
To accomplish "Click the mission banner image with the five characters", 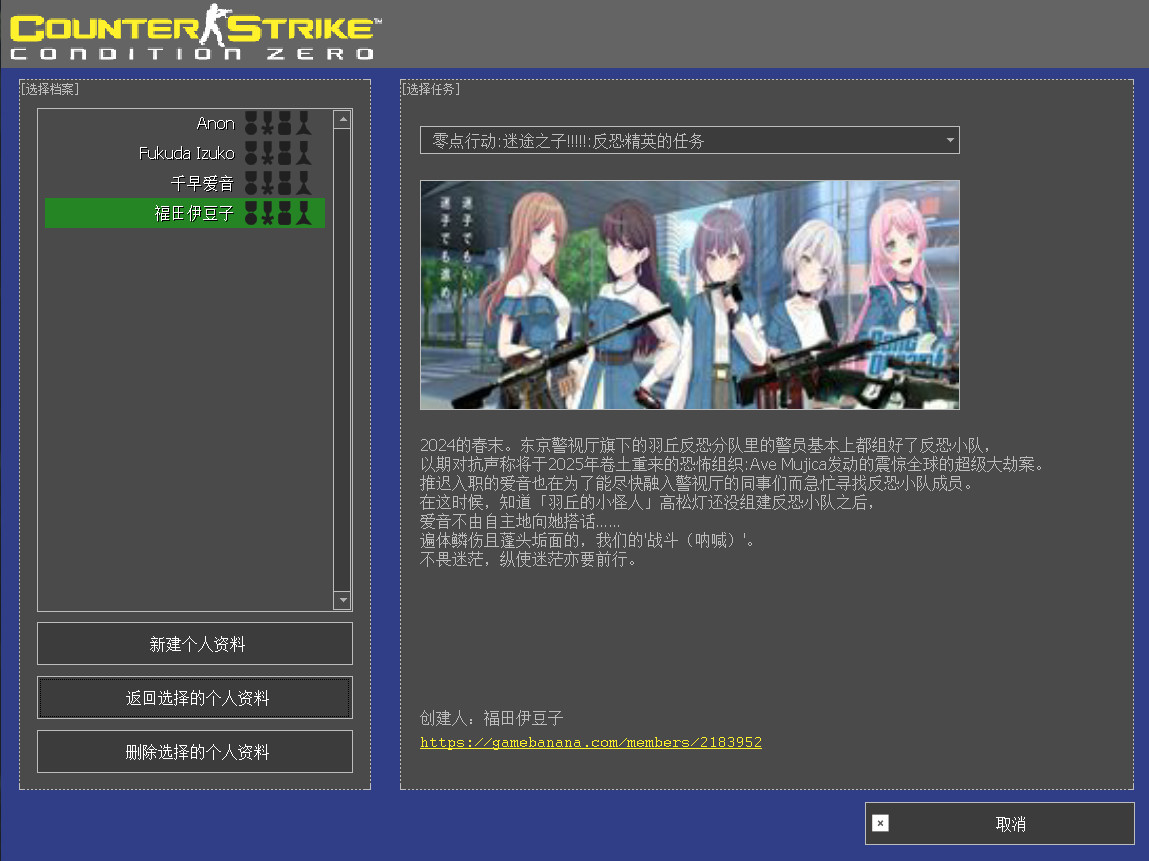I will click(689, 295).
